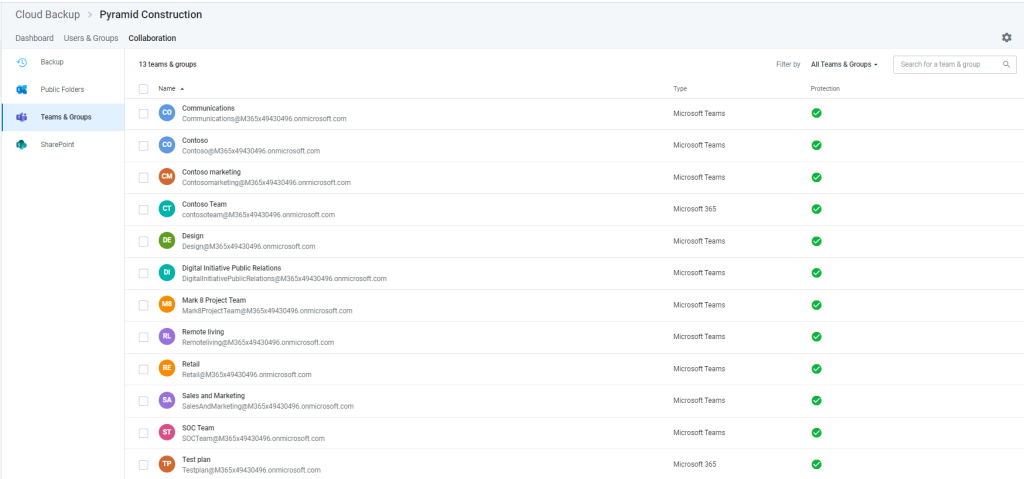Click the DI avatar for Digital Initiative
Image resolution: width=1024 pixels, height=479 pixels.
pyautogui.click(x=167, y=273)
